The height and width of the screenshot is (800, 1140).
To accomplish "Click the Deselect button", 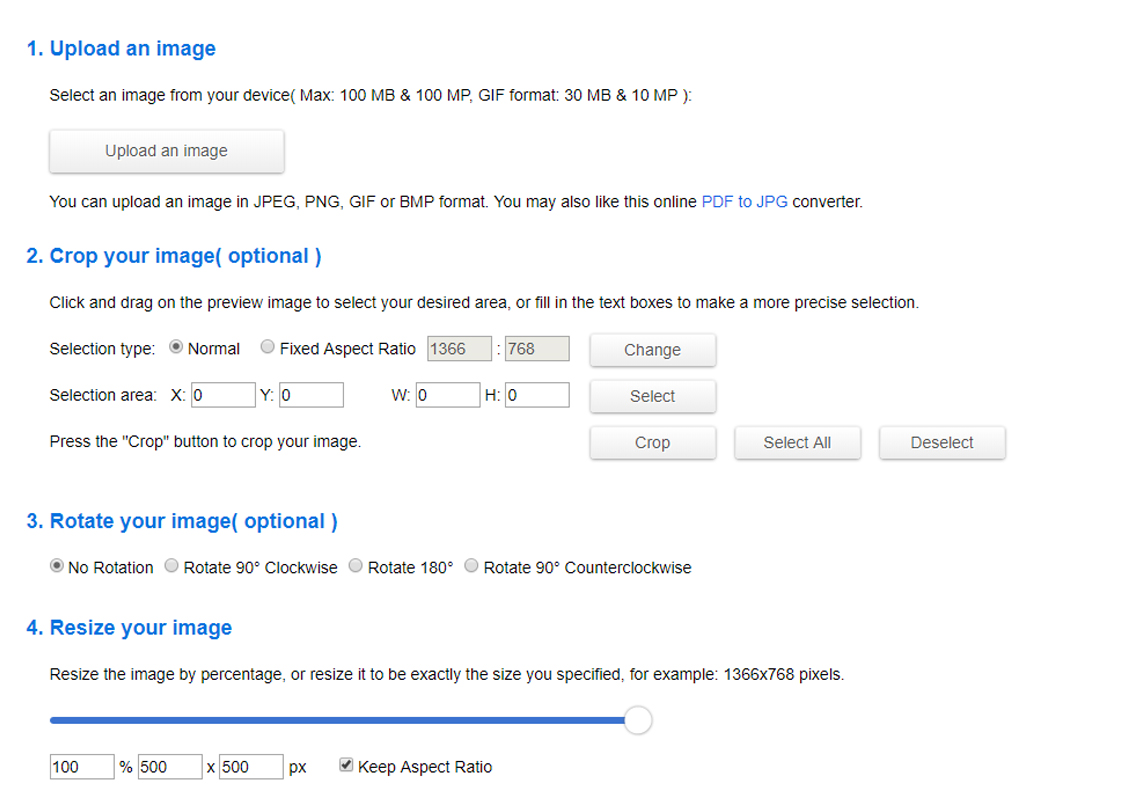I will (x=942, y=443).
